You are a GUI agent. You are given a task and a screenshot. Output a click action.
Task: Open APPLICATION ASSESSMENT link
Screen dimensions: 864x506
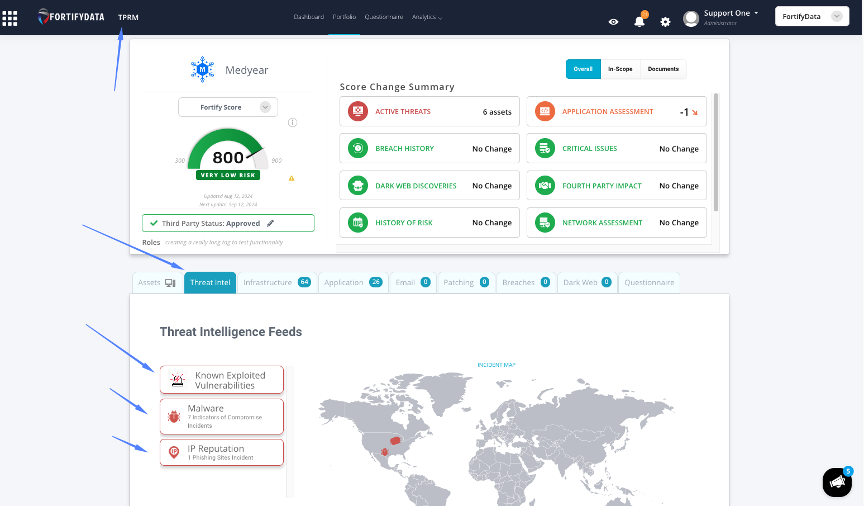pos(607,111)
